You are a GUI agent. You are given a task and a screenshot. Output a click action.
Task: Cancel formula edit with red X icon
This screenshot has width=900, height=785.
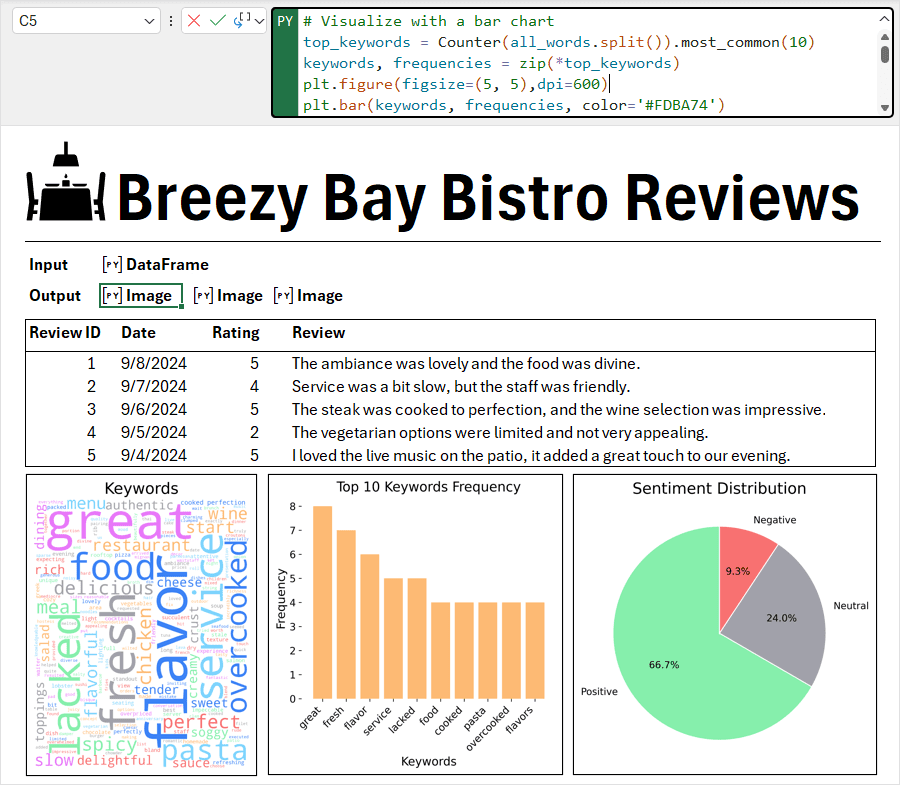coord(194,21)
